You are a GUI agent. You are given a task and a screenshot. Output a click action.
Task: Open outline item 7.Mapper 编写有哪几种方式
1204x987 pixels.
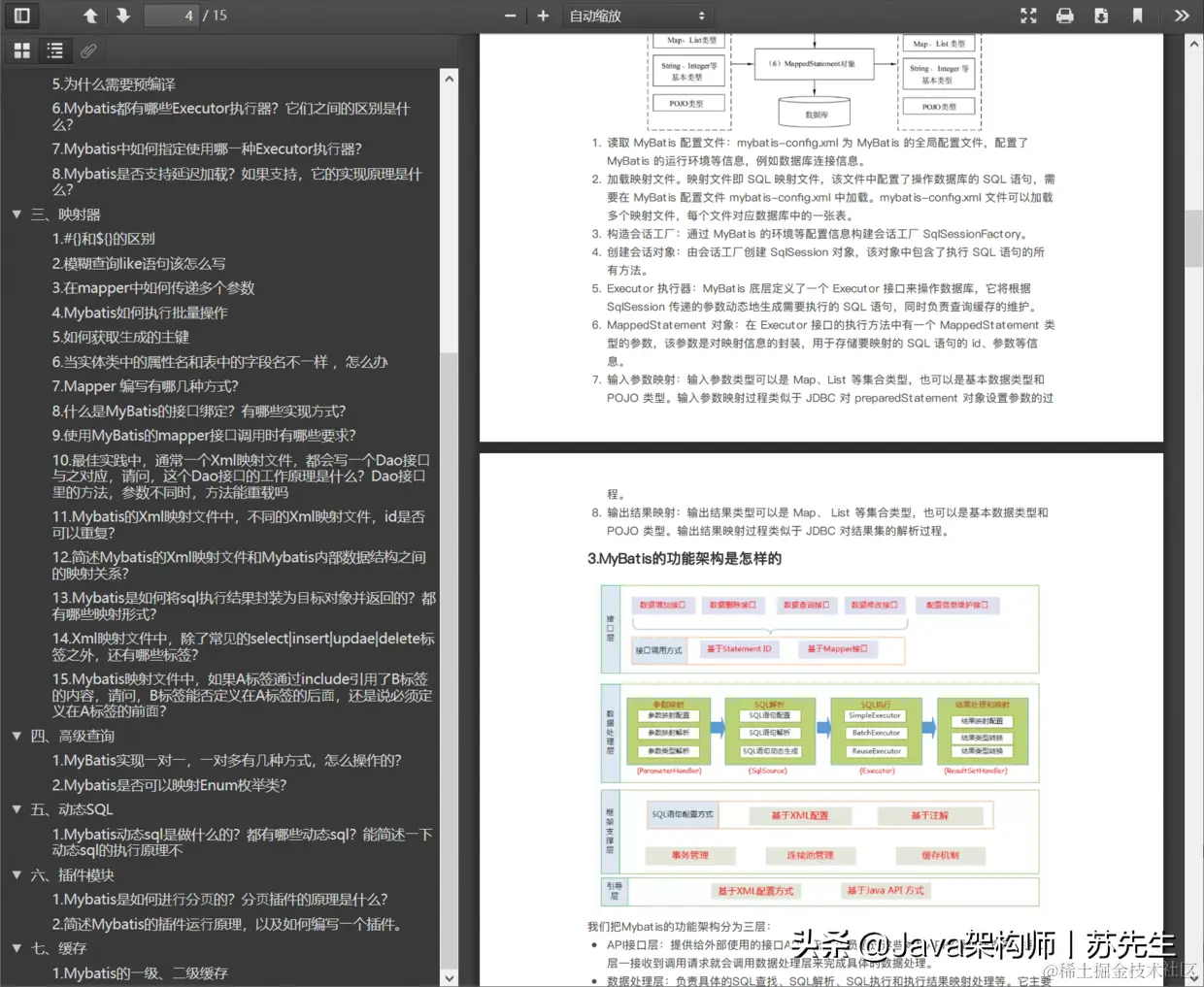pyautogui.click(x=145, y=386)
